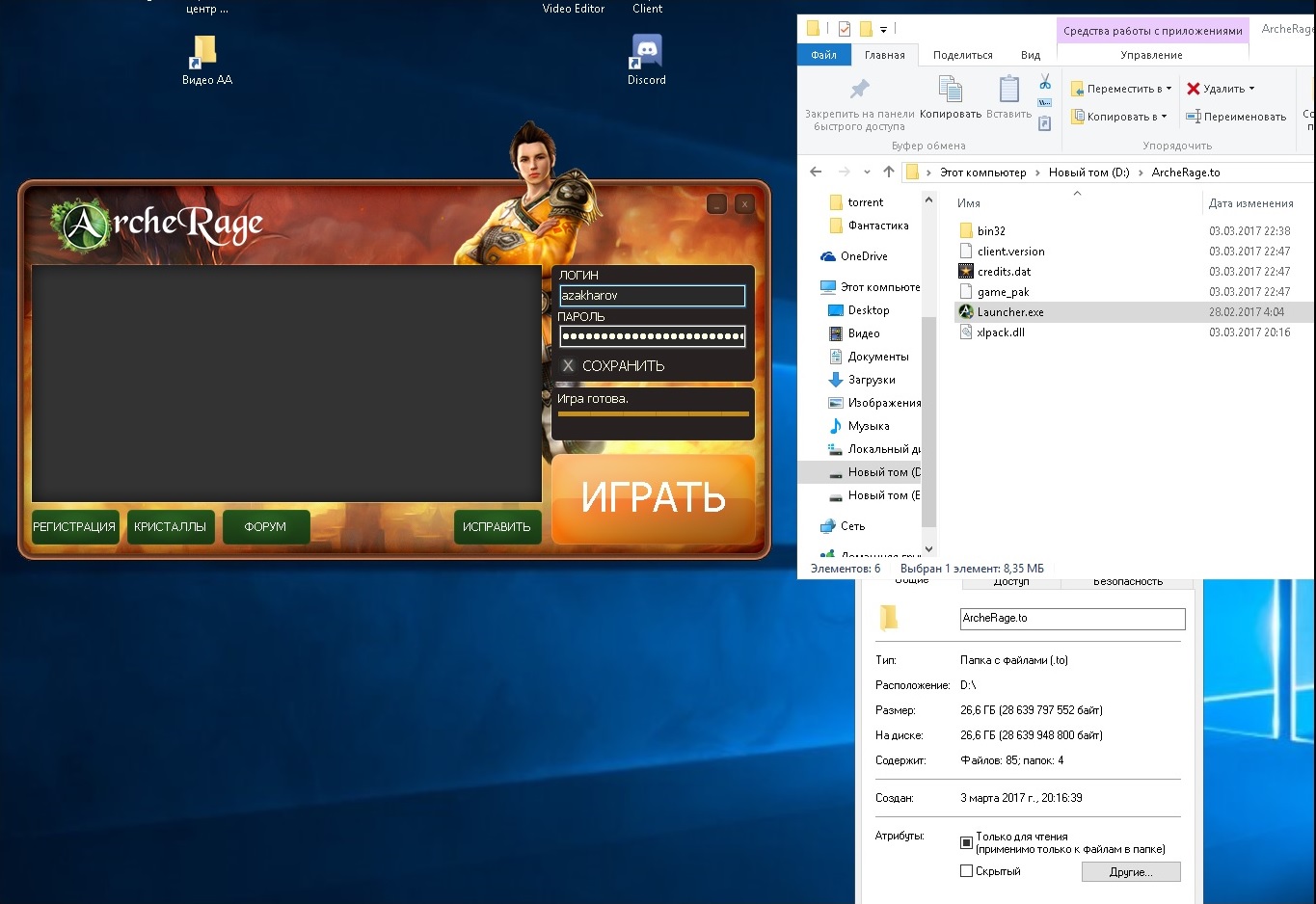Select Изображения in the navigation pane
This screenshot has width=1316, height=904.
(x=884, y=403)
